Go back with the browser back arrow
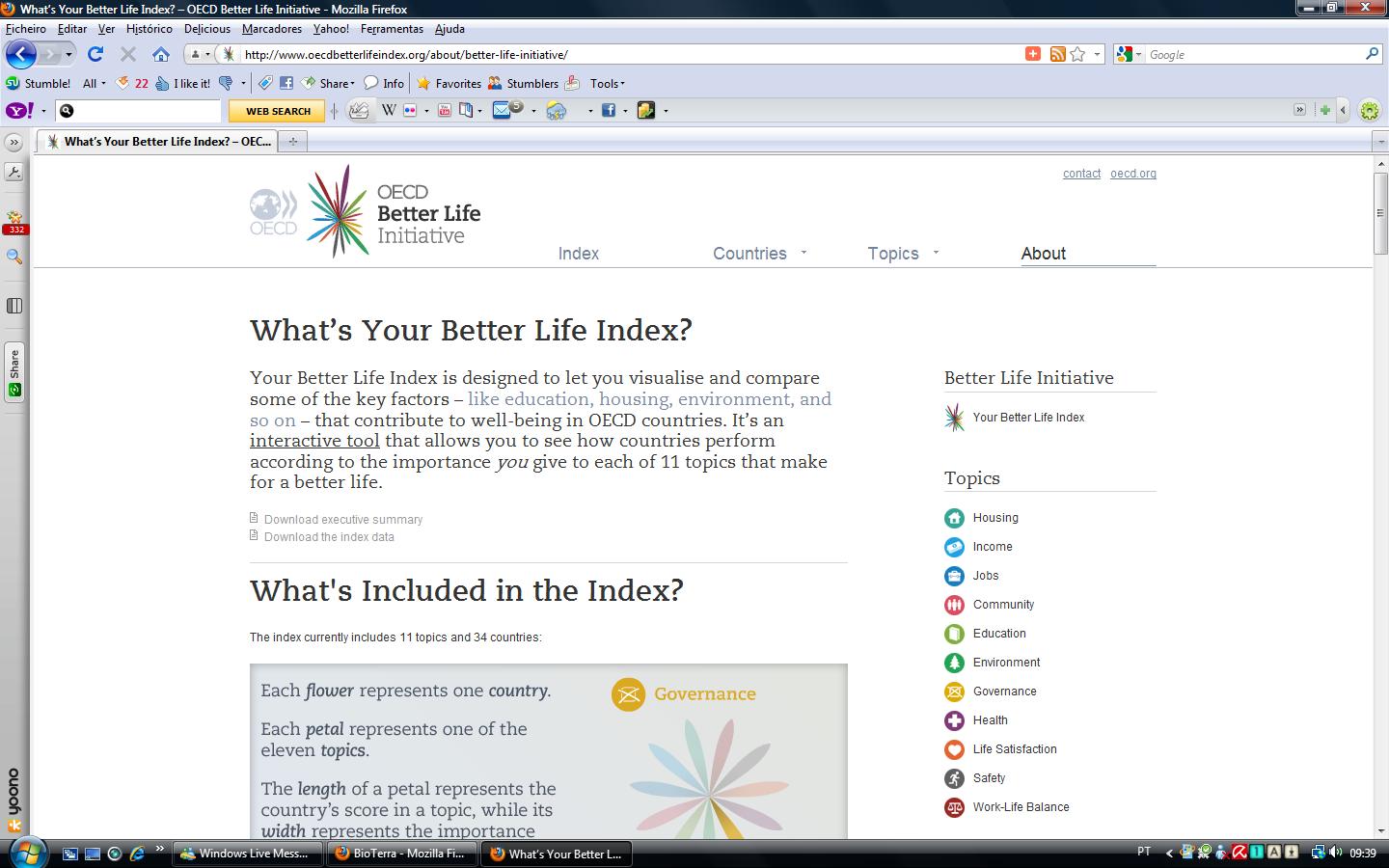1389x868 pixels. 21,54
